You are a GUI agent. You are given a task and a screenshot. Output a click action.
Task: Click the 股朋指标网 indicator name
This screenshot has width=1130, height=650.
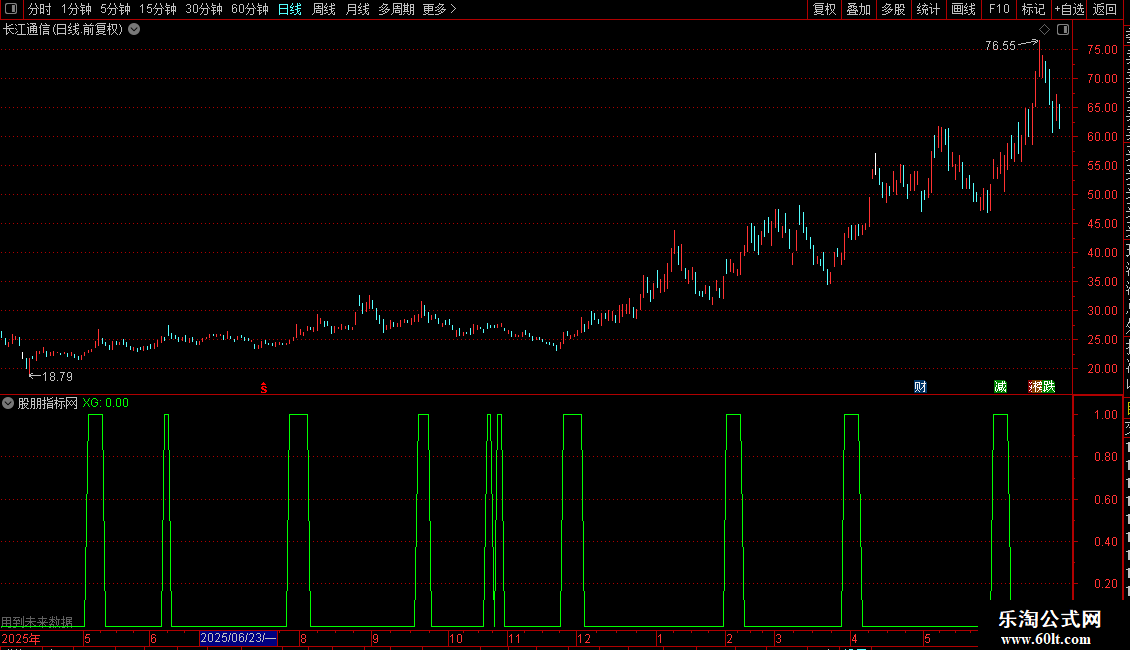[48, 403]
